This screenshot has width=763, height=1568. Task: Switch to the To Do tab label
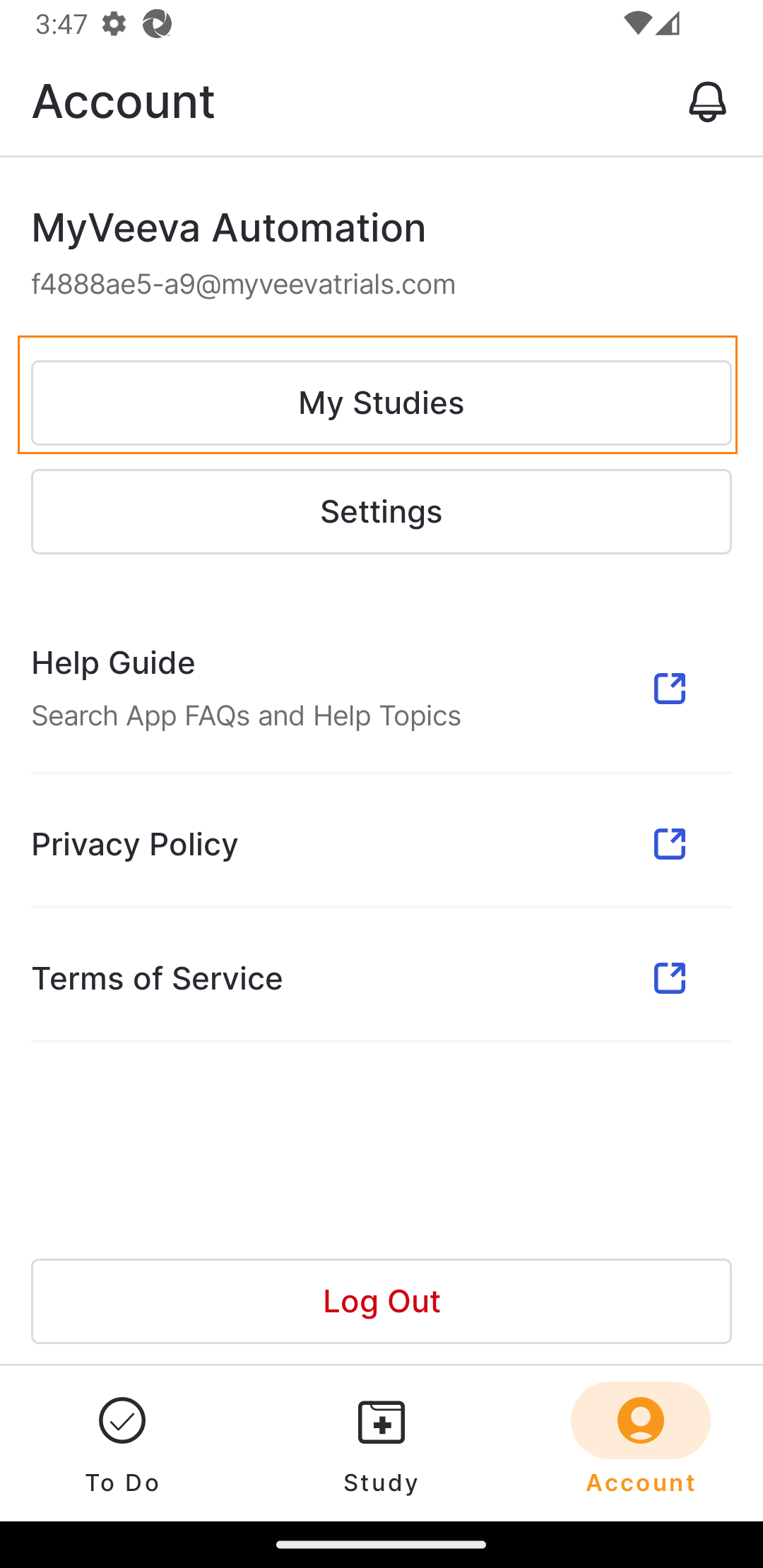(122, 1483)
